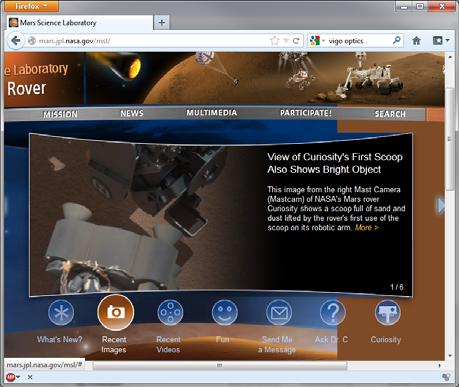
Task: Bookmark this page with the star icon
Action: (x=274, y=41)
